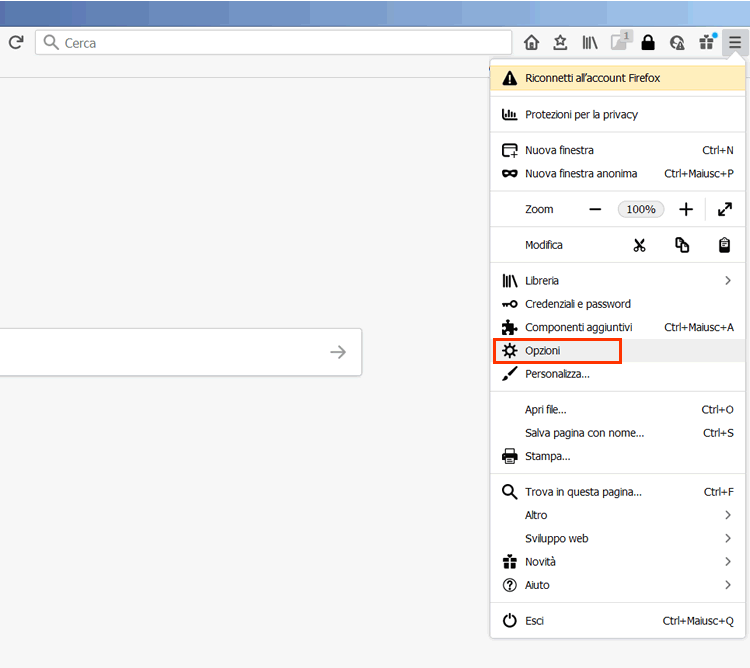This screenshot has height=668, width=750.
Task: Expand the Libreria submenu
Action: [x=728, y=281]
